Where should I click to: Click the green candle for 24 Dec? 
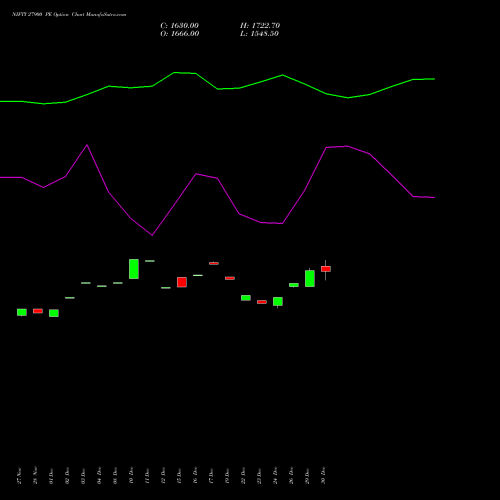coord(278,301)
